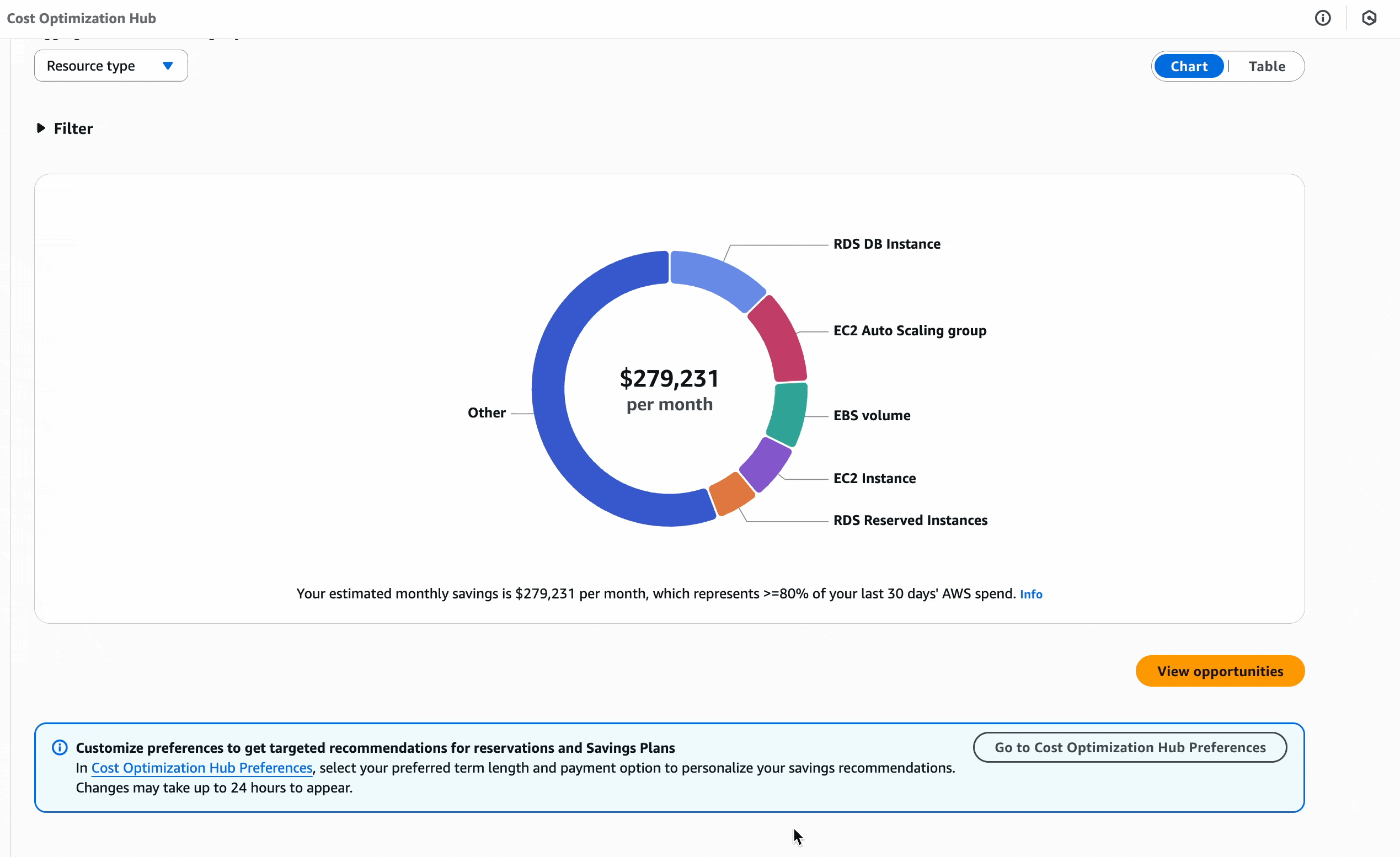Switch to Table view
This screenshot has width=1400, height=857.
point(1267,66)
